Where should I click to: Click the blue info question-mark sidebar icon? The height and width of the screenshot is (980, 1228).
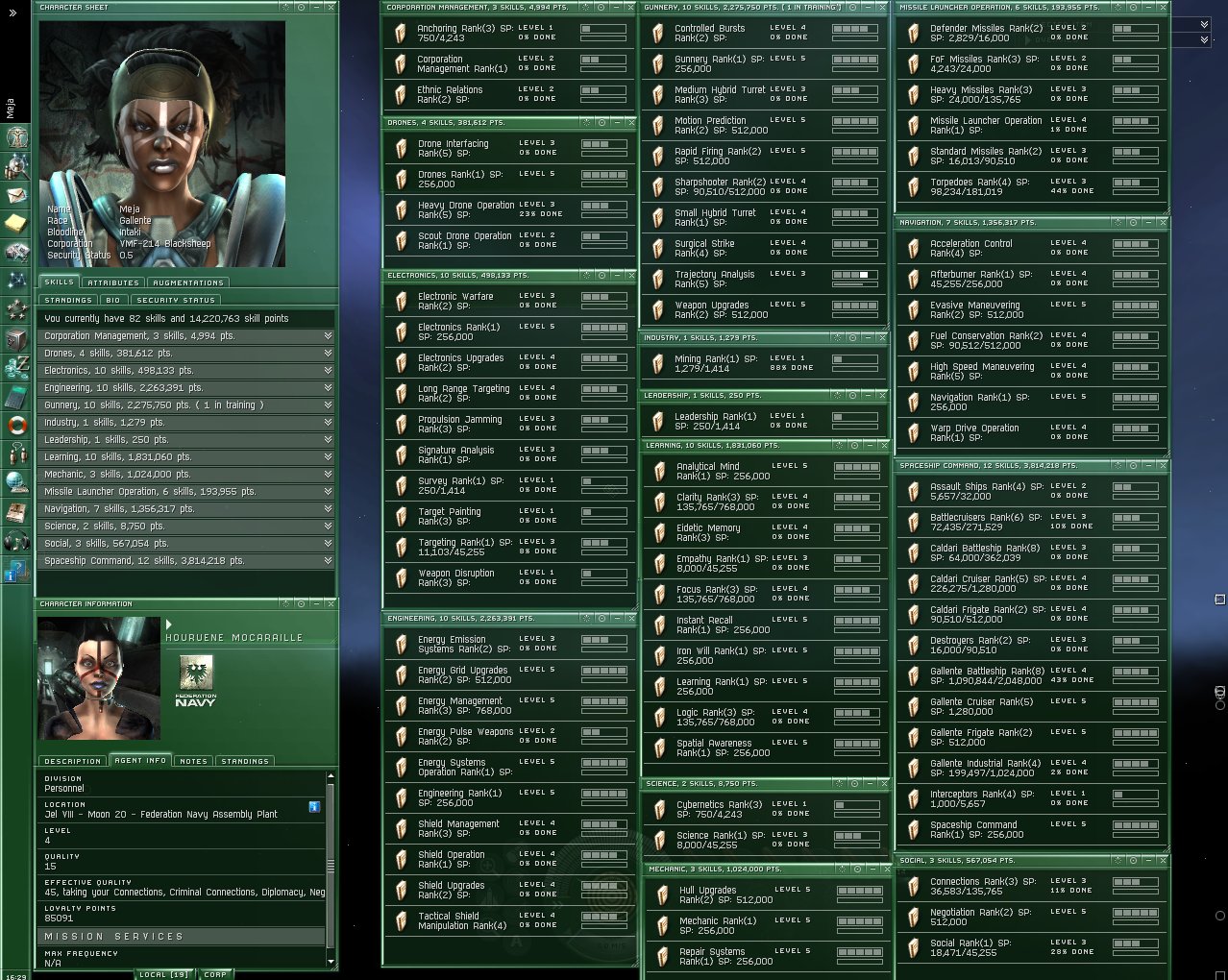coord(16,572)
